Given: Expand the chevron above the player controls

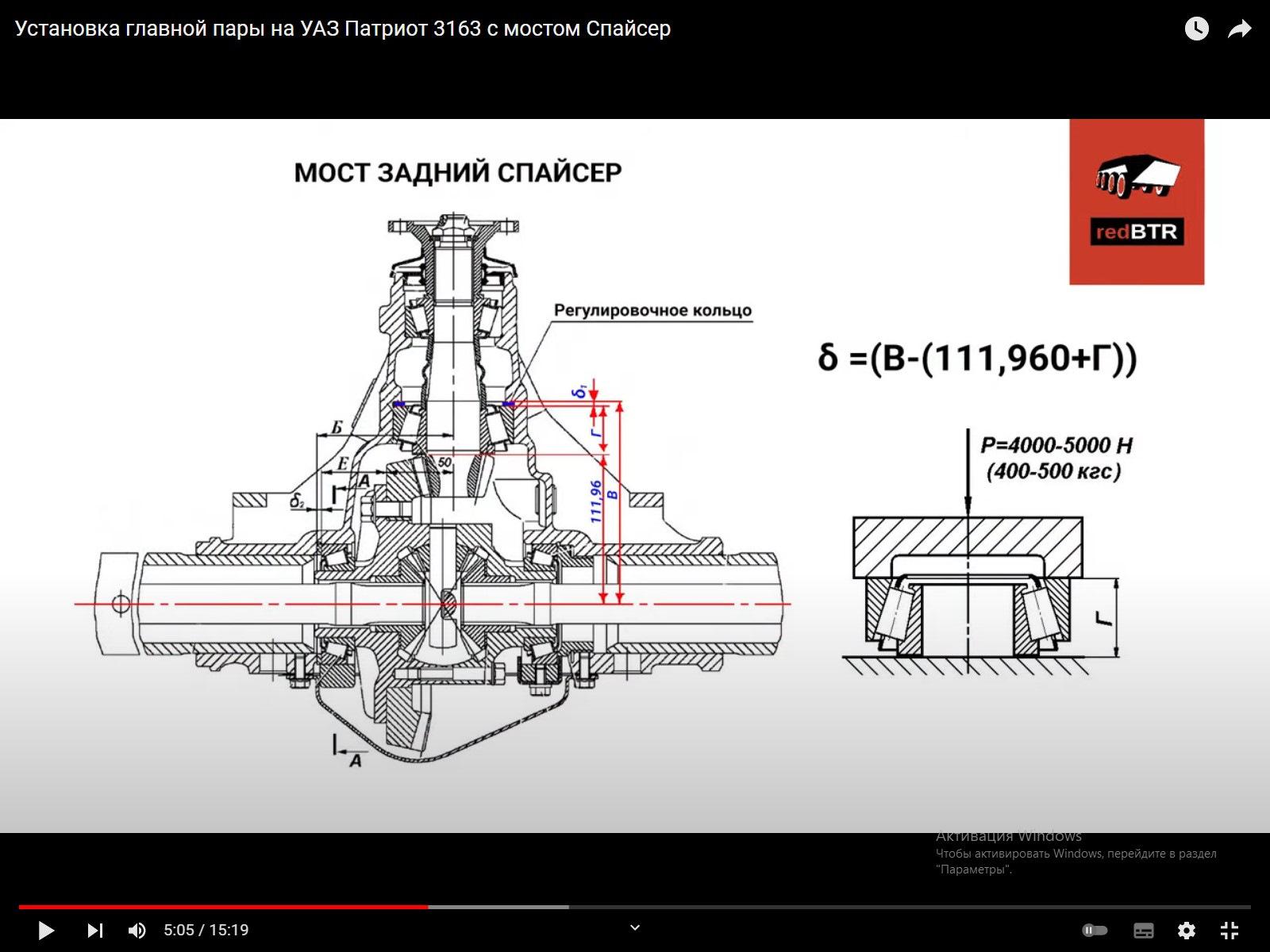Looking at the screenshot, I should 634,927.
